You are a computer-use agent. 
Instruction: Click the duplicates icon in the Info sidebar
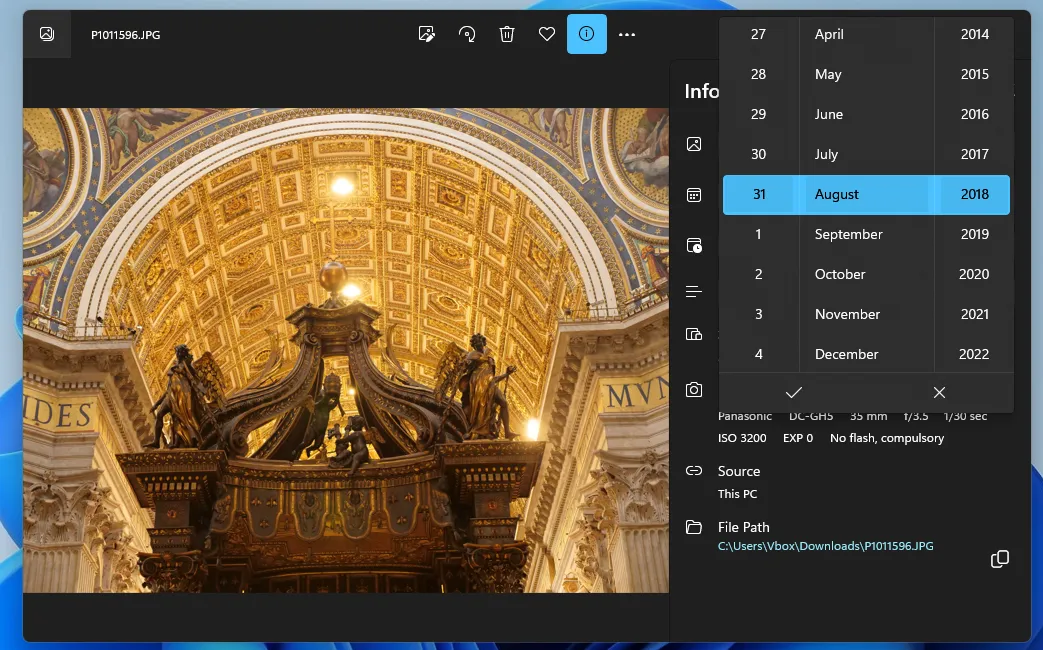click(694, 334)
